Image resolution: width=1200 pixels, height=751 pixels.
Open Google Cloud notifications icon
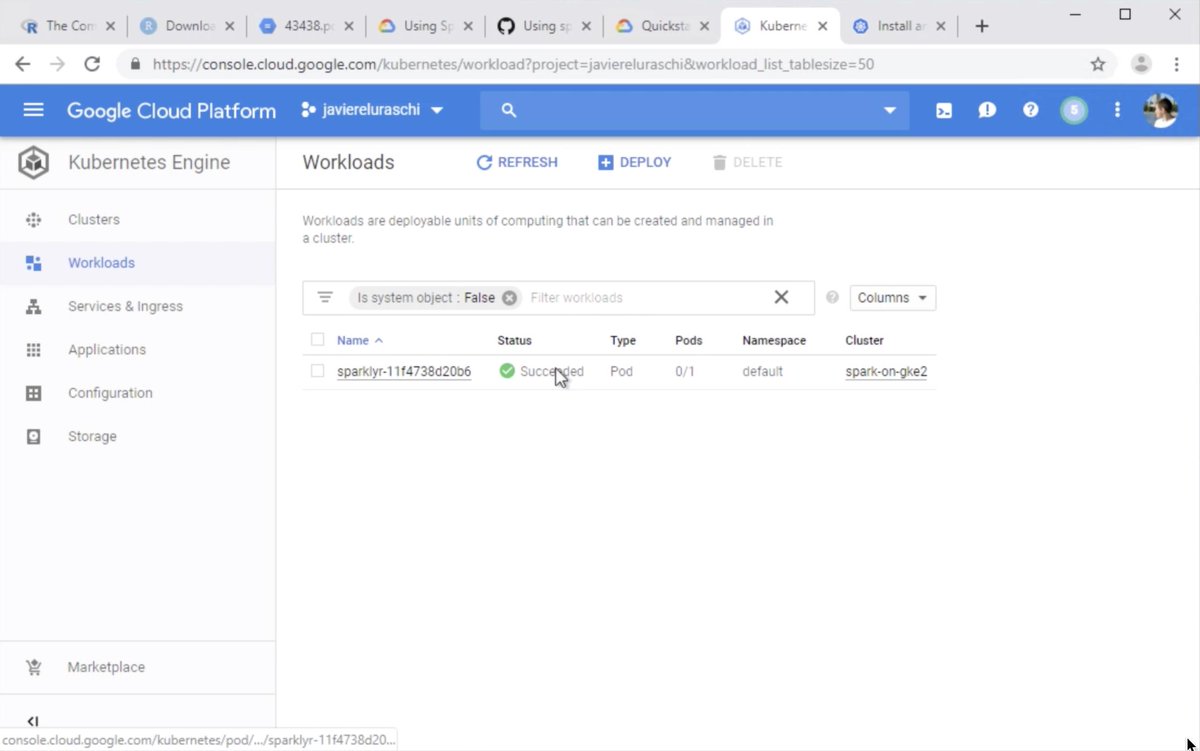coord(987,110)
